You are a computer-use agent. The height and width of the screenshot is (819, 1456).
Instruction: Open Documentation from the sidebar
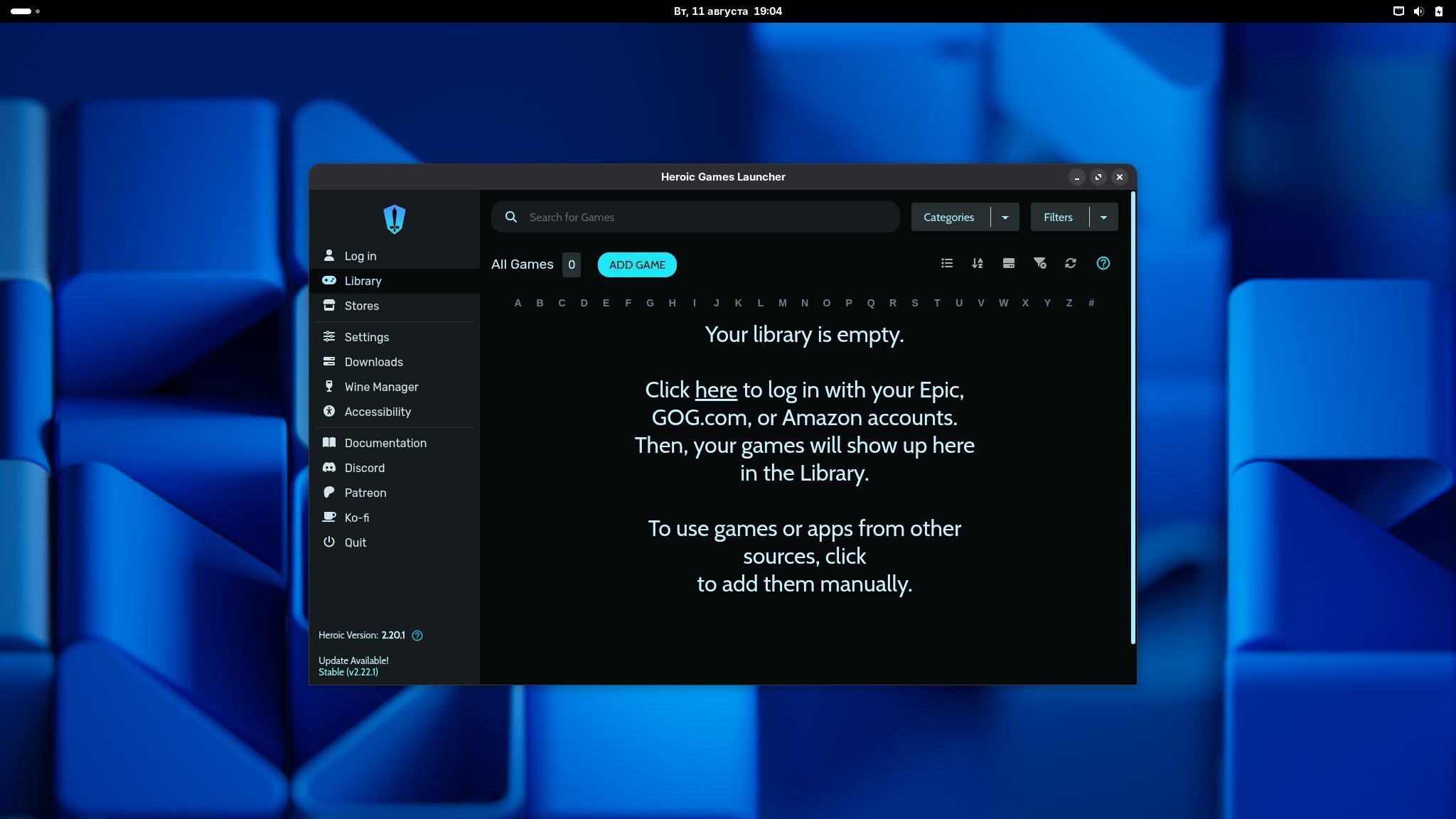pos(395,443)
